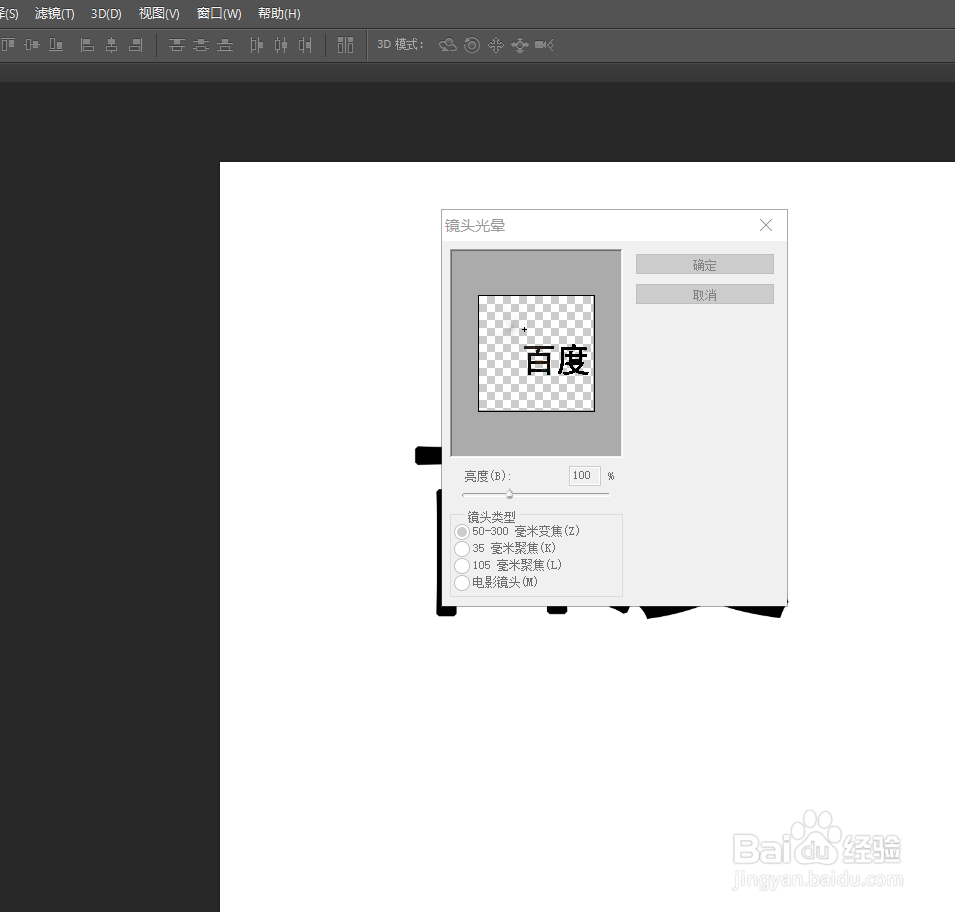Screen dimensions: 955x912
Task: Click the 3D drag mode icon
Action: pos(495,45)
